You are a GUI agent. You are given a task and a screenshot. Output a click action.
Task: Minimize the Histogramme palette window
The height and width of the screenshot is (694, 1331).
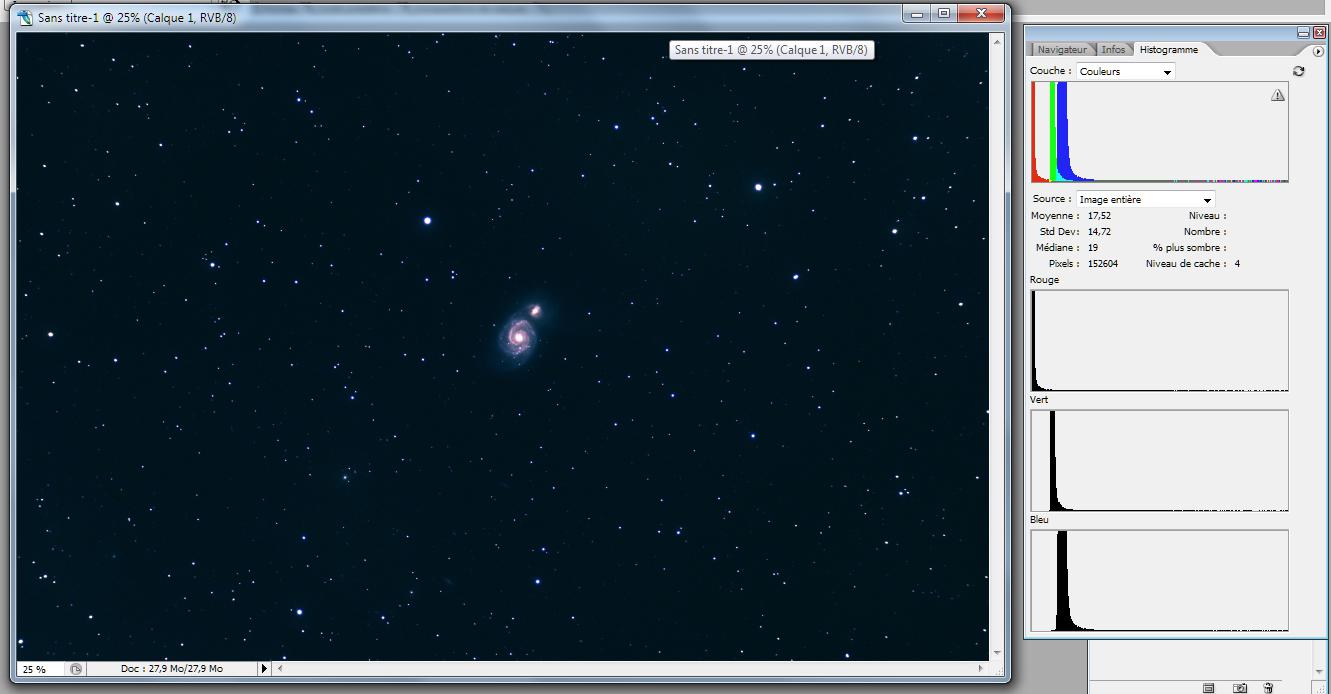point(1304,33)
